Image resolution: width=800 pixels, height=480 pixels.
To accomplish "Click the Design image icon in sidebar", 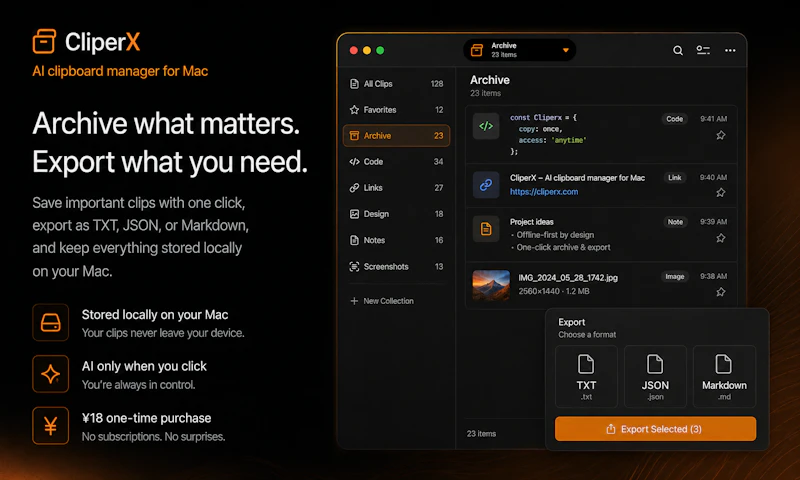I will click(x=354, y=214).
